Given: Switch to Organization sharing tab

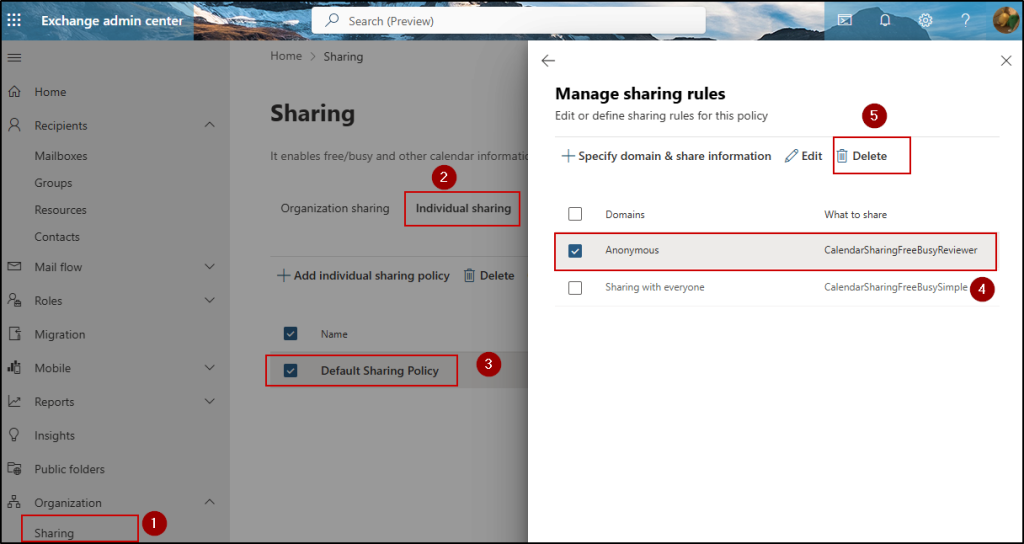Looking at the screenshot, I should coord(335,209).
